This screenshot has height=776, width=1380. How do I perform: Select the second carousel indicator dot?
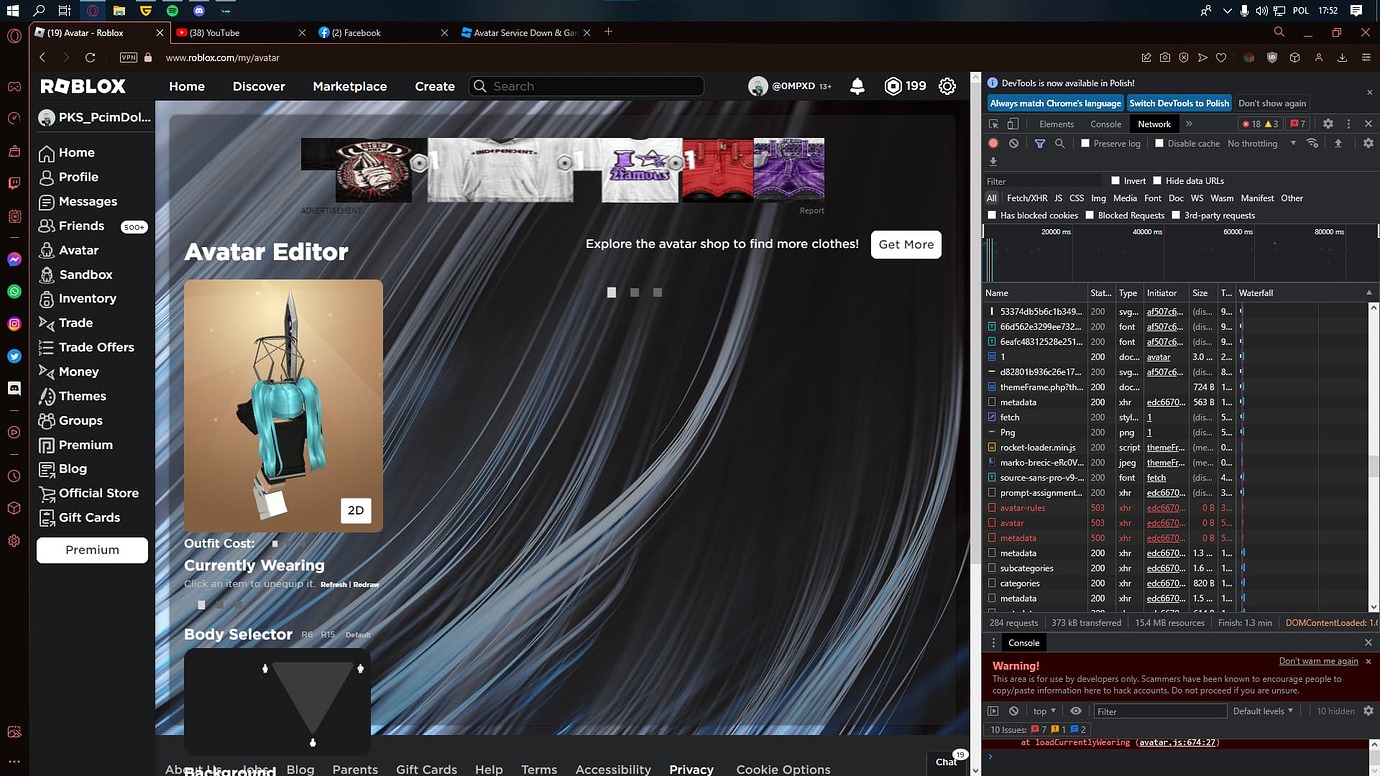634,292
